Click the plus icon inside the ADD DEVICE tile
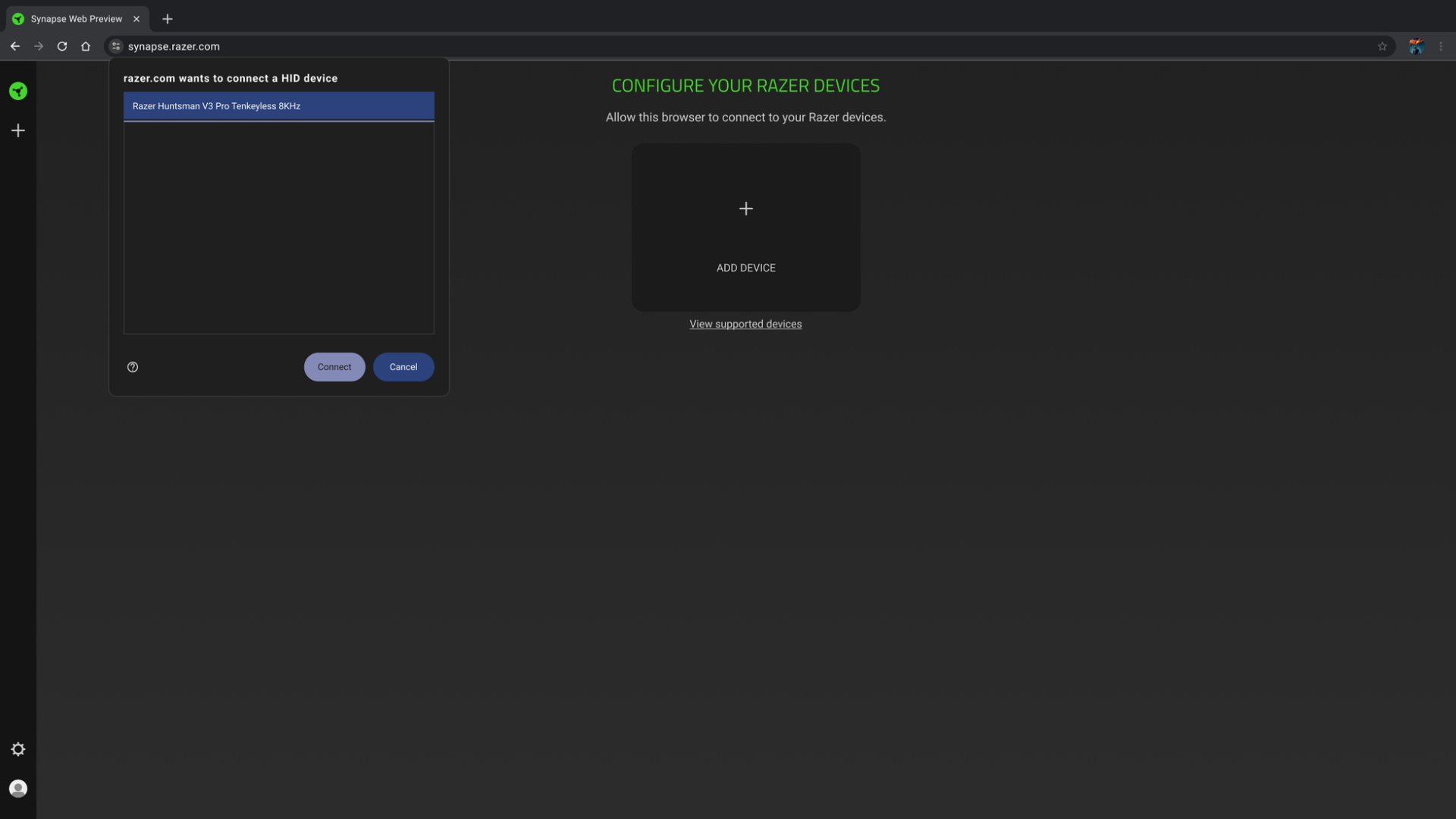Viewport: 1456px width, 819px height. coord(745,209)
